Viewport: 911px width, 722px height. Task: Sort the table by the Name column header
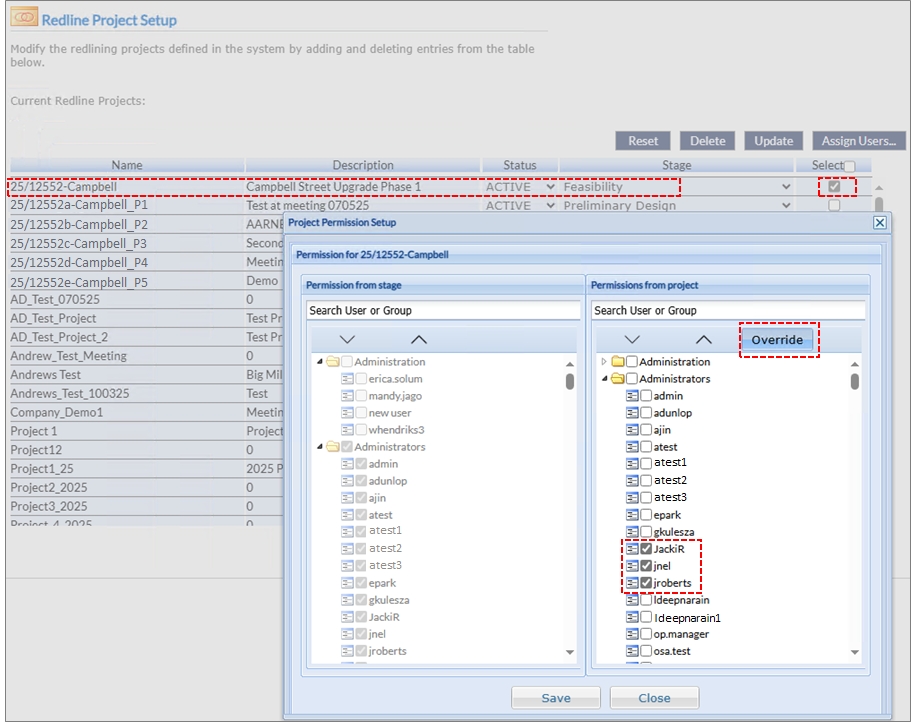click(x=127, y=165)
